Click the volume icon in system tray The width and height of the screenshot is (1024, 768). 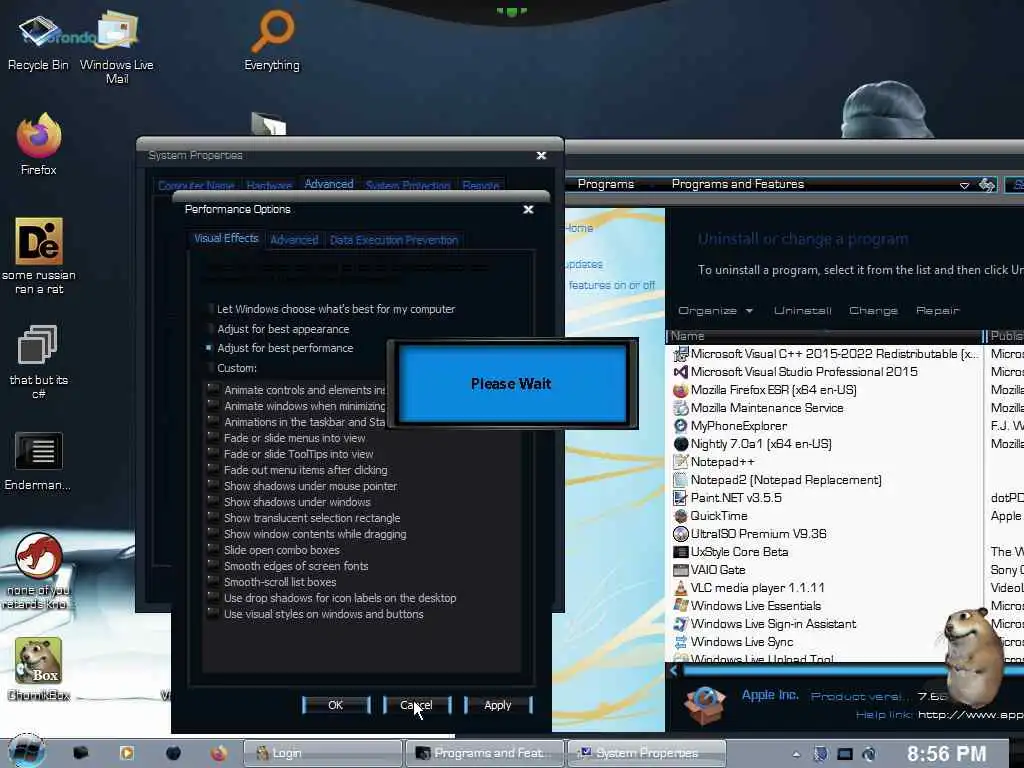(869, 754)
